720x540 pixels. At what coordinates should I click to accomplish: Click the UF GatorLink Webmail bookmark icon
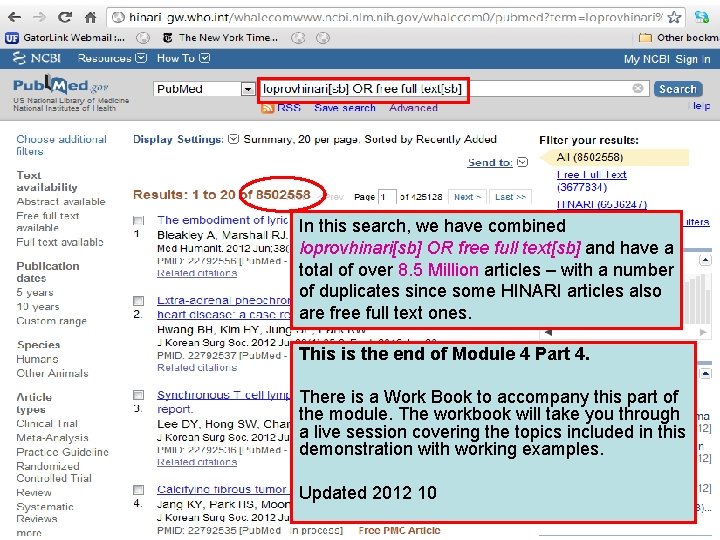11,38
